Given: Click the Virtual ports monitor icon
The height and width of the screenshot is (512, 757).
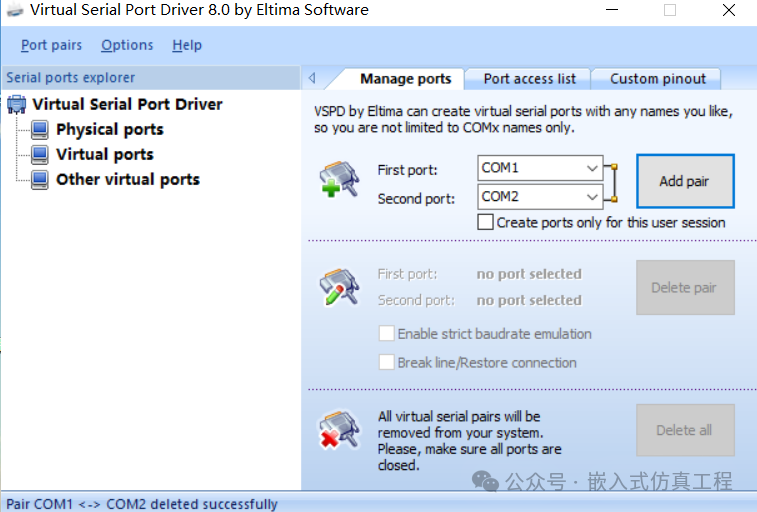Looking at the screenshot, I should pyautogui.click(x=40, y=154).
